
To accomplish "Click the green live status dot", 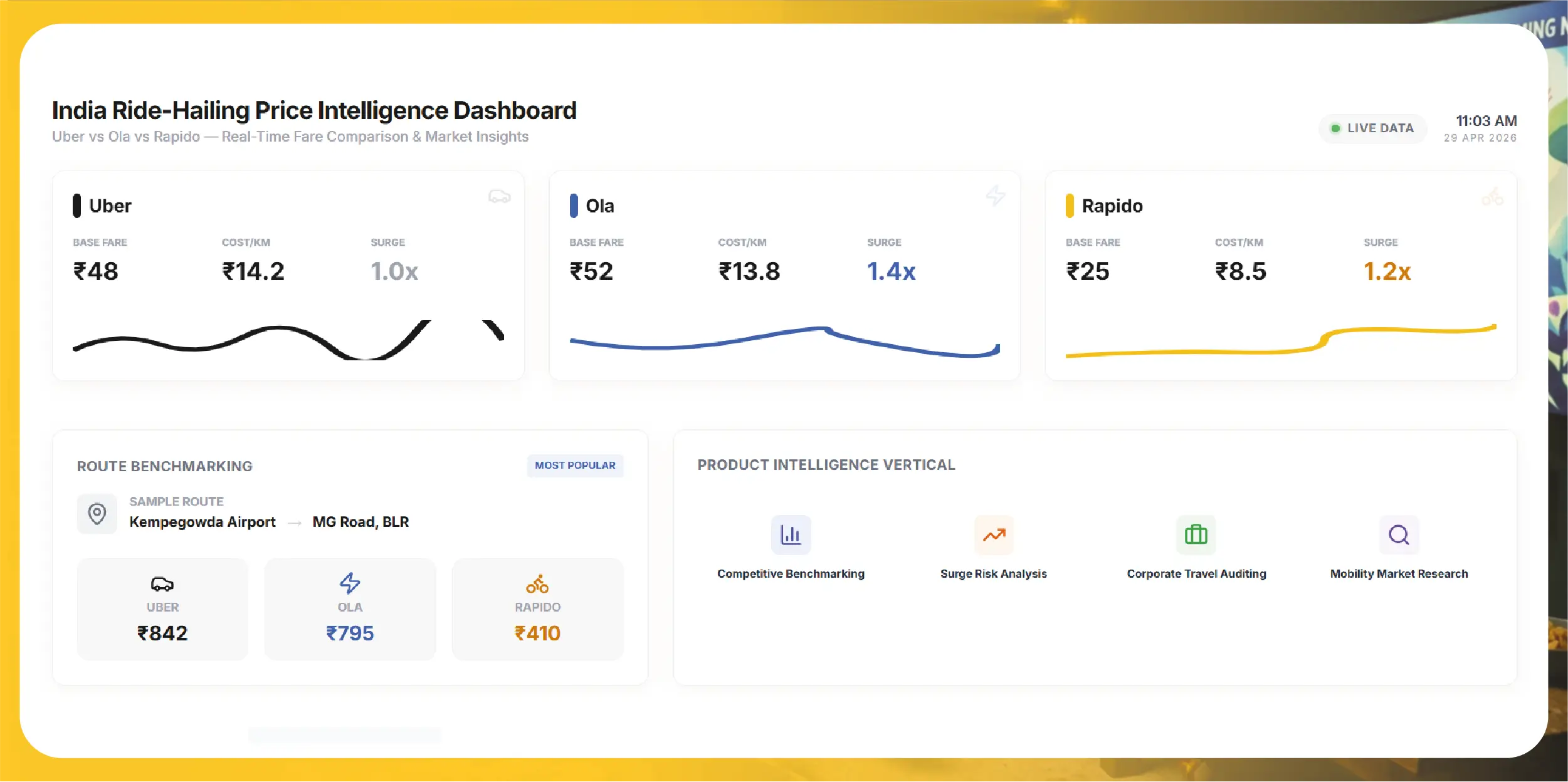I will point(1336,128).
